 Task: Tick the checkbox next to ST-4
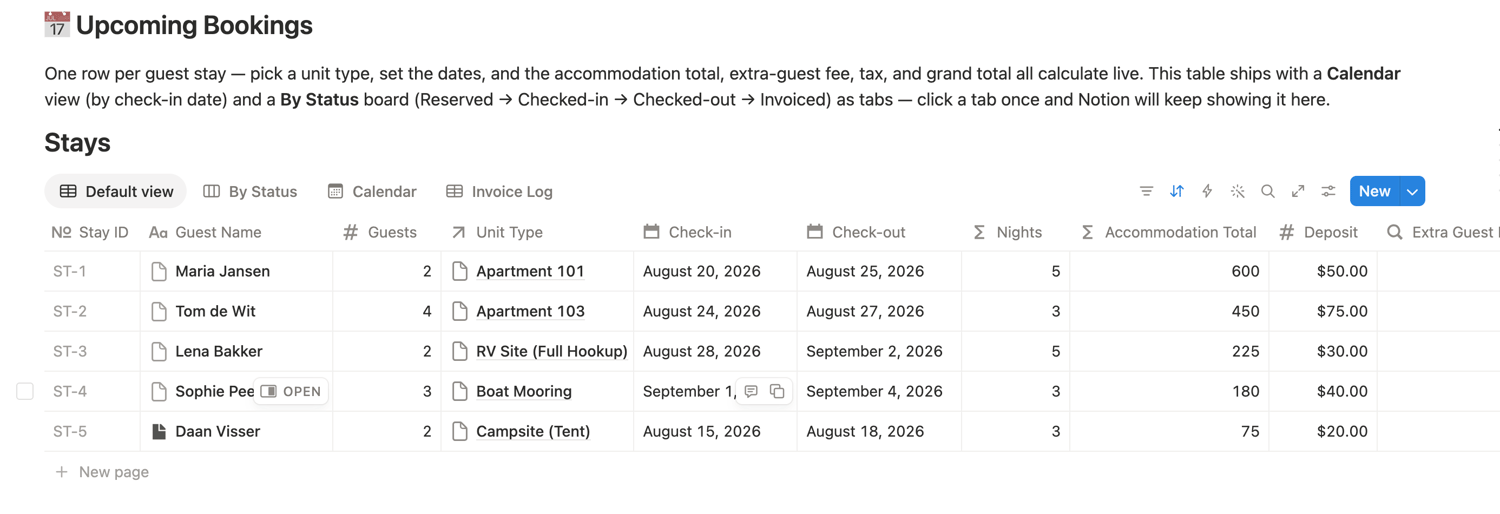pyautogui.click(x=25, y=391)
